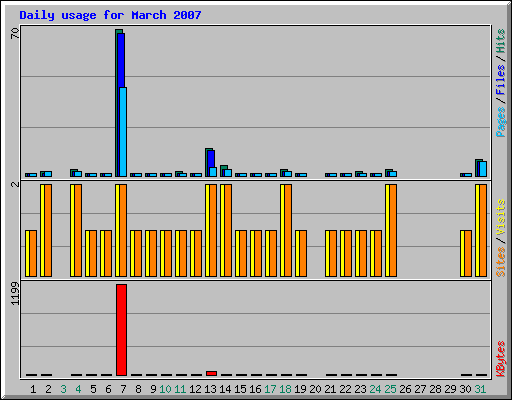Click day label '27' on the x-axis

click(x=420, y=389)
